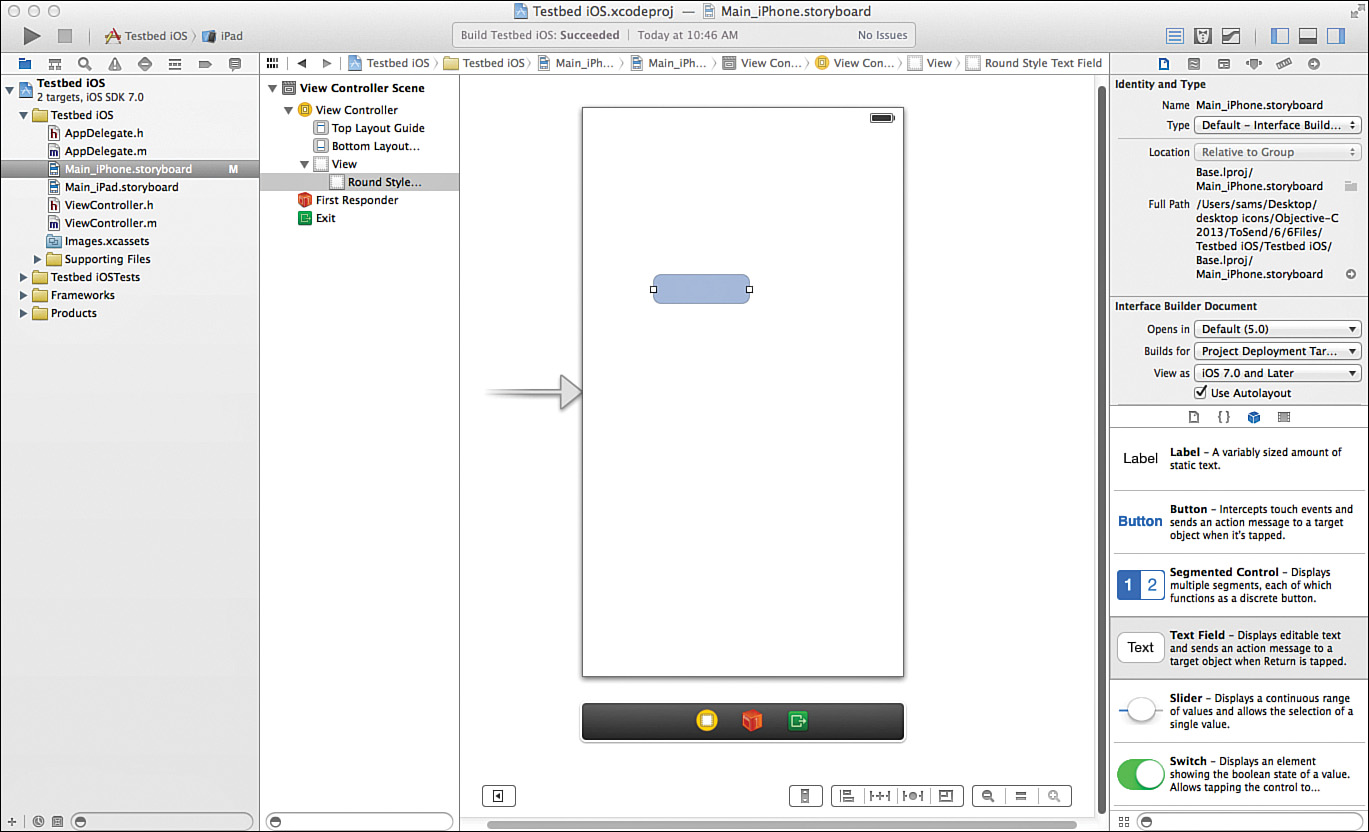This screenshot has height=832, width=1369.
Task: Open the Builds for dropdown
Action: (1278, 351)
